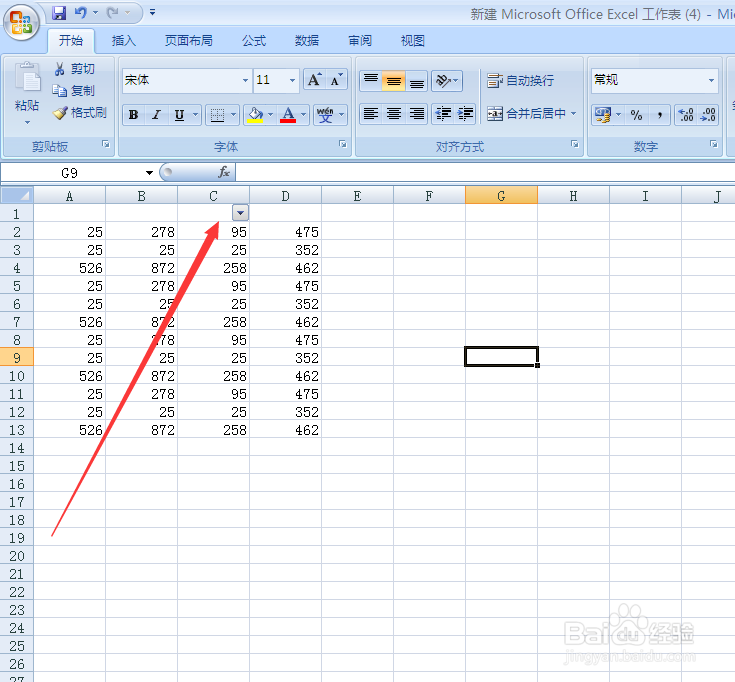Screen dimensions: 735x682
Task: Apply comma style
Action: tap(660, 115)
